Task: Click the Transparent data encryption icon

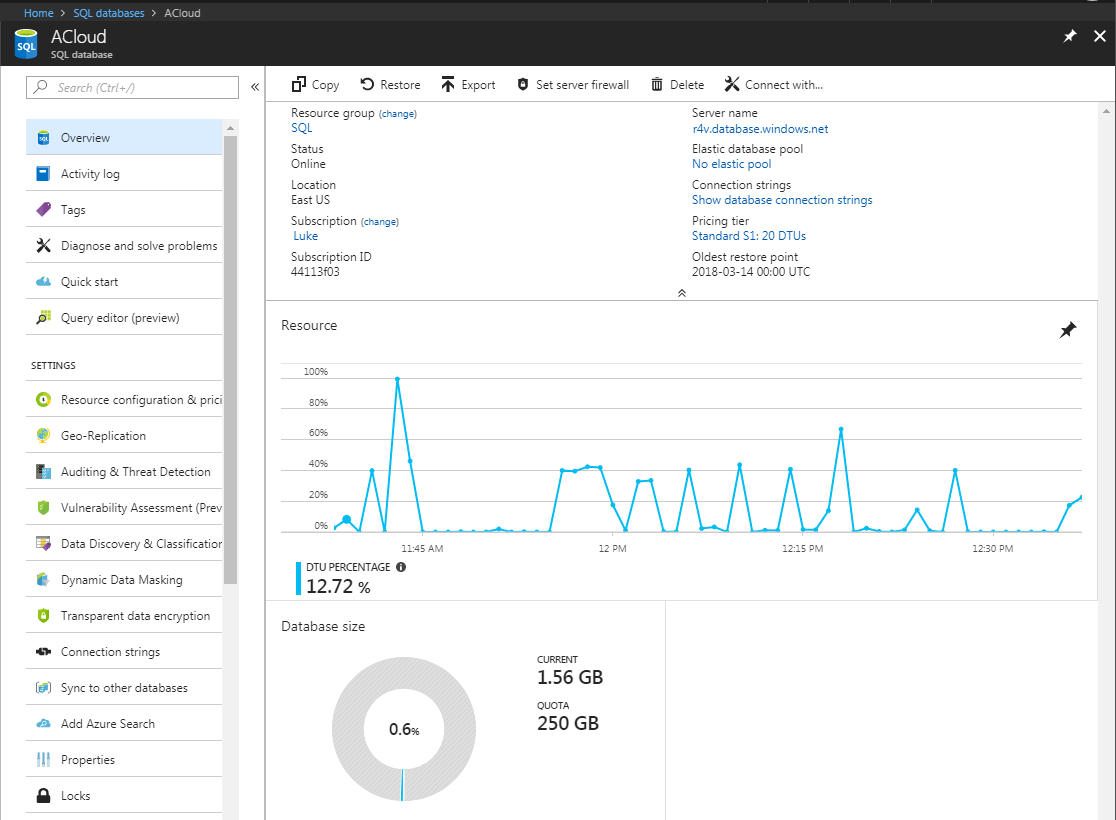Action: [43, 616]
